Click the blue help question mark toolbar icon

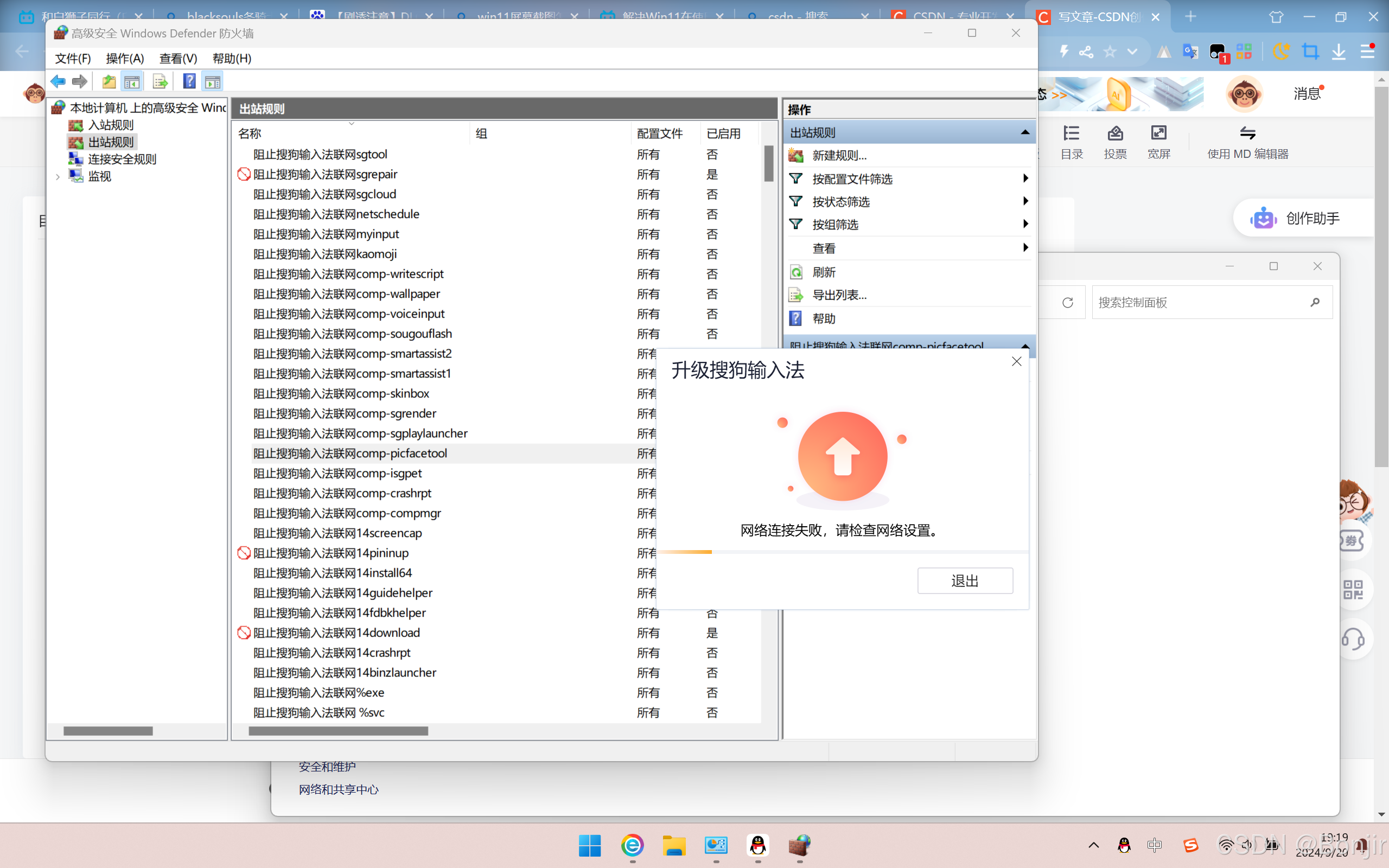coord(189,81)
